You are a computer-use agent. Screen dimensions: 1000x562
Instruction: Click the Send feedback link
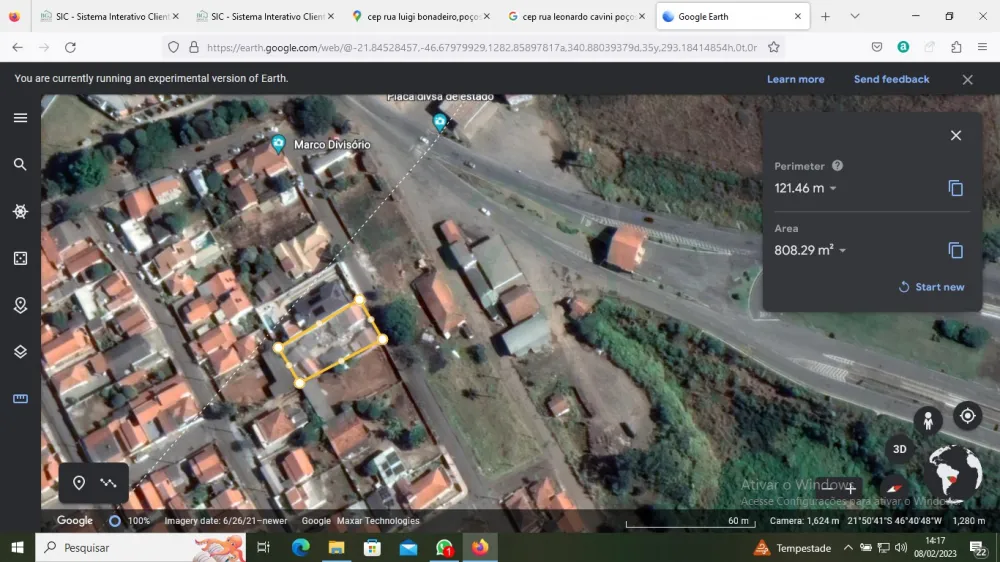coord(891,79)
